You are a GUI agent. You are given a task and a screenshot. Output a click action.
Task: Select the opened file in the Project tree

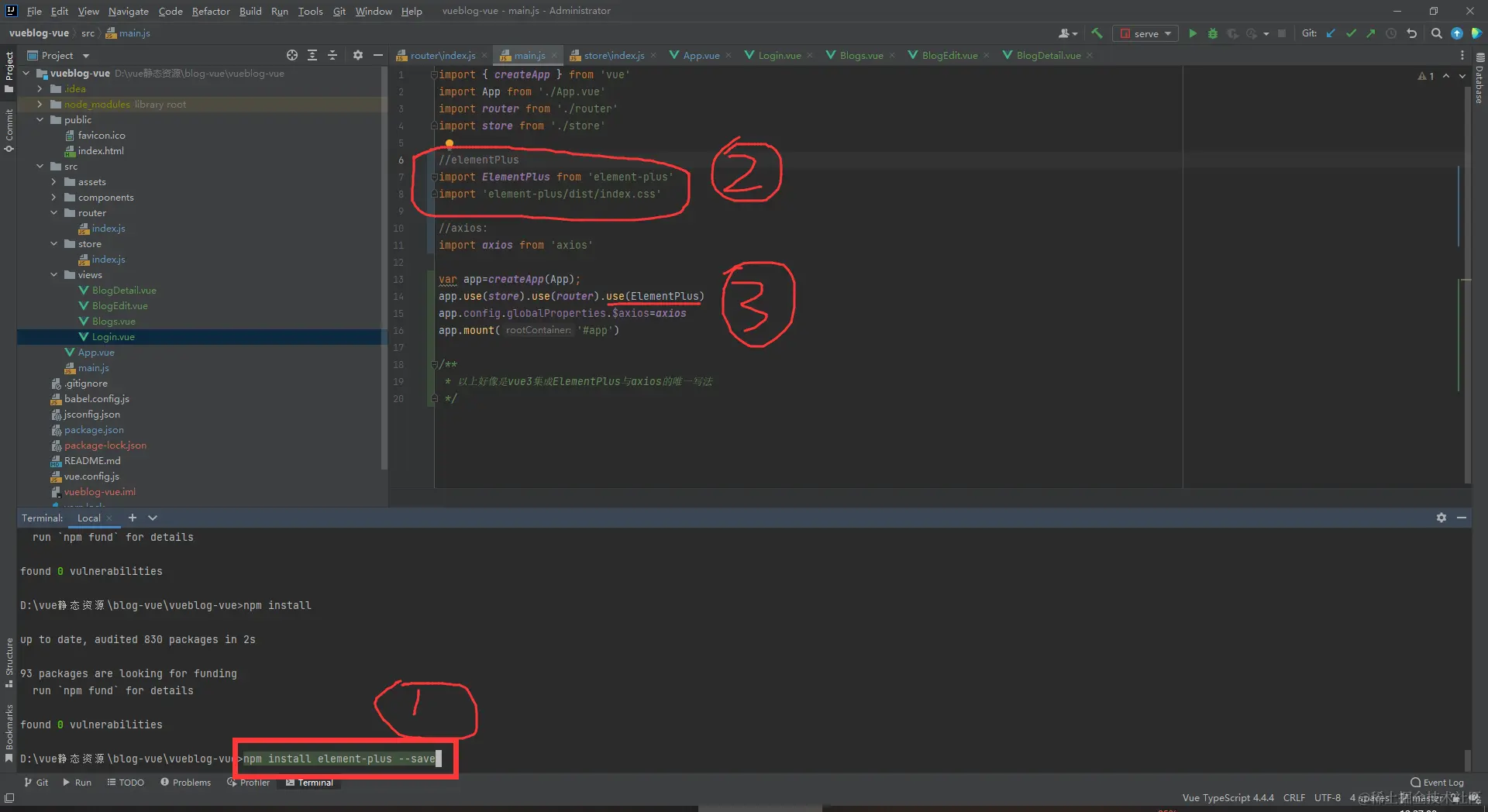tap(292, 55)
